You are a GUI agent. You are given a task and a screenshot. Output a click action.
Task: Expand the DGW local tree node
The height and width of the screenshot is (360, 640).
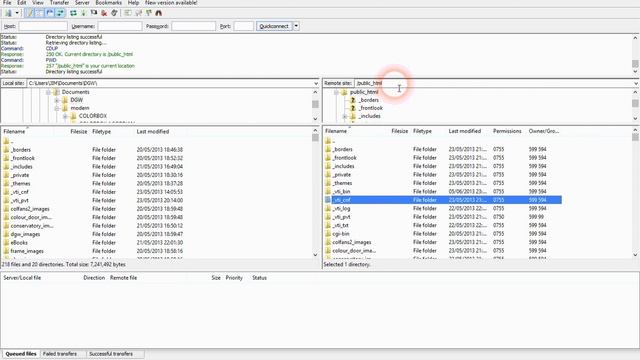57,100
